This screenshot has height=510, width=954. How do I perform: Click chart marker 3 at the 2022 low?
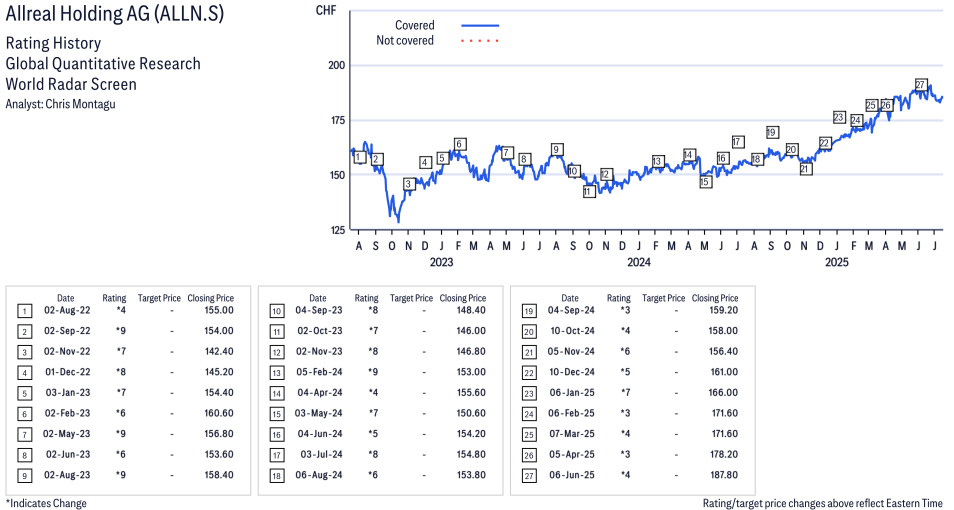tap(409, 184)
